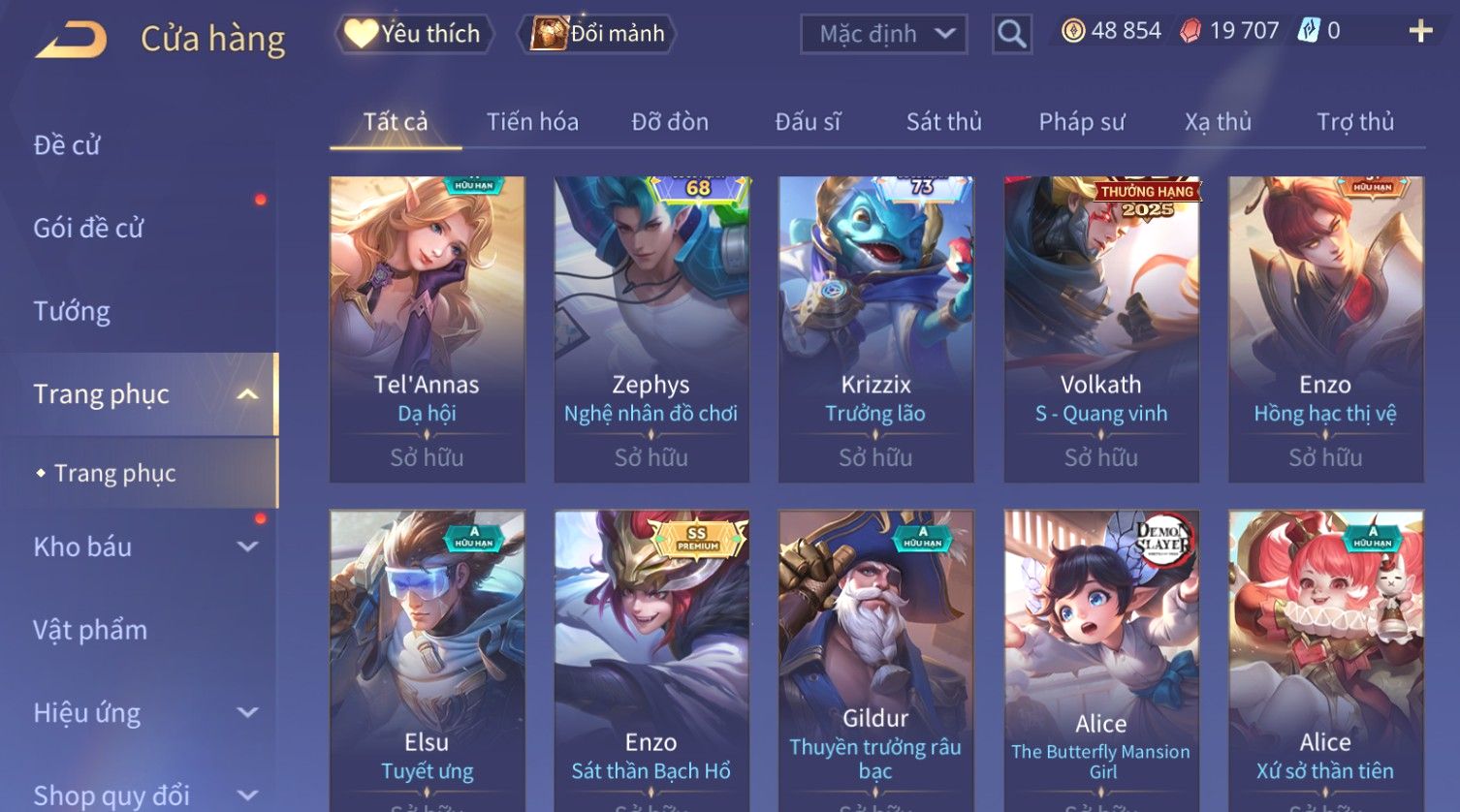Open the Volkath S - Quang vinh skin card
Image resolution: width=1460 pixels, height=812 pixels.
(1101, 329)
